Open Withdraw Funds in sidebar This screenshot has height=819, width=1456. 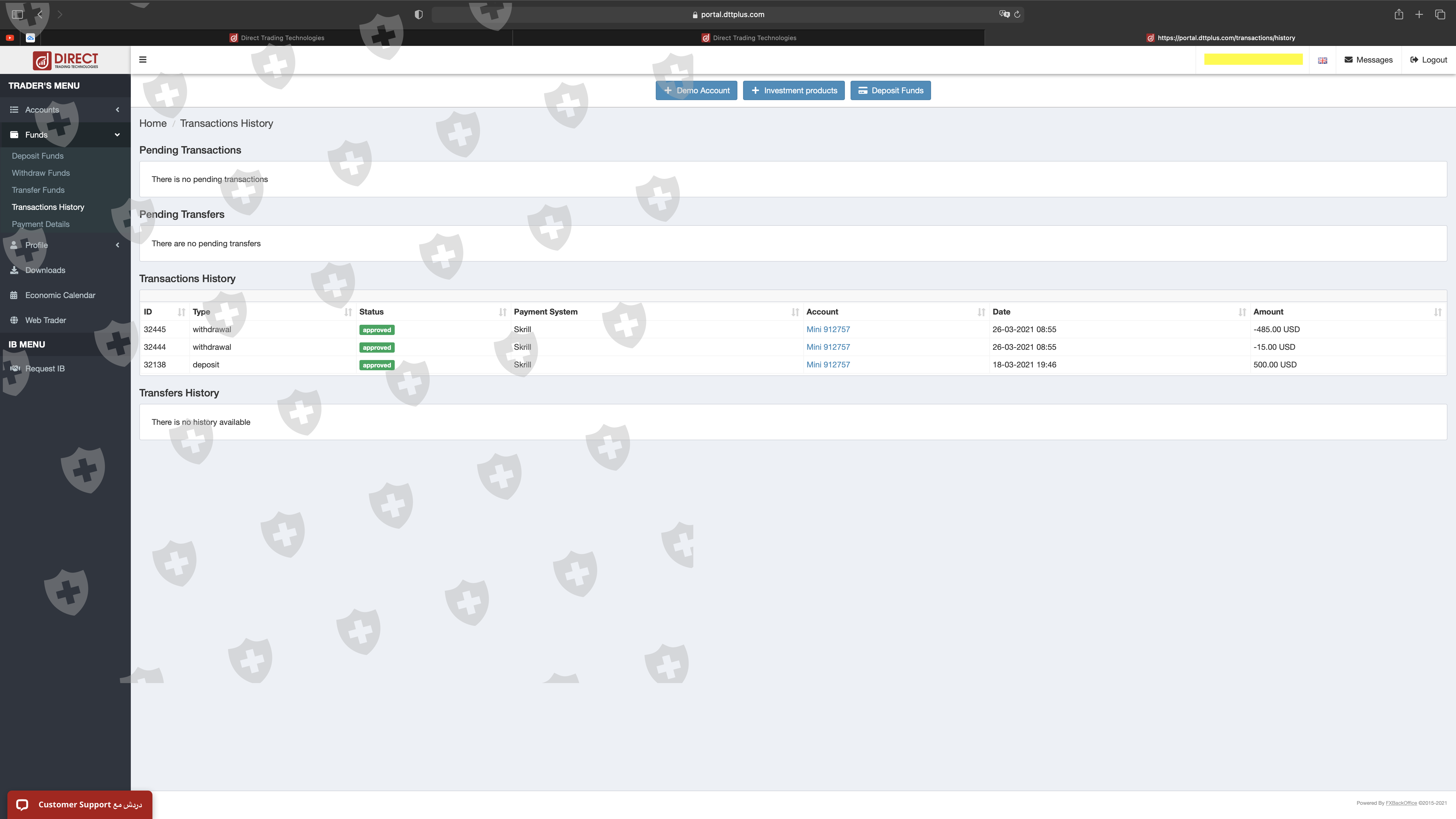click(41, 173)
